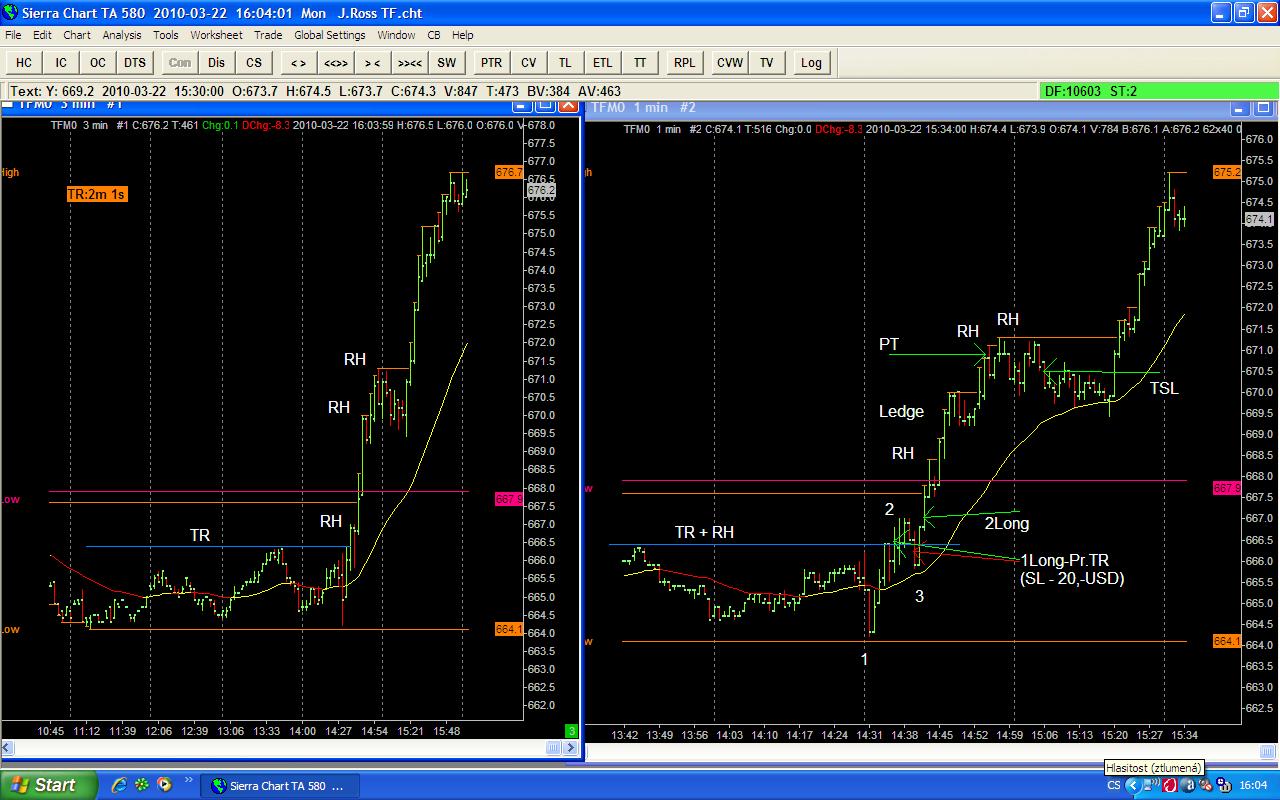
Task: Open the Worksheet menu
Action: pyautogui.click(x=216, y=35)
